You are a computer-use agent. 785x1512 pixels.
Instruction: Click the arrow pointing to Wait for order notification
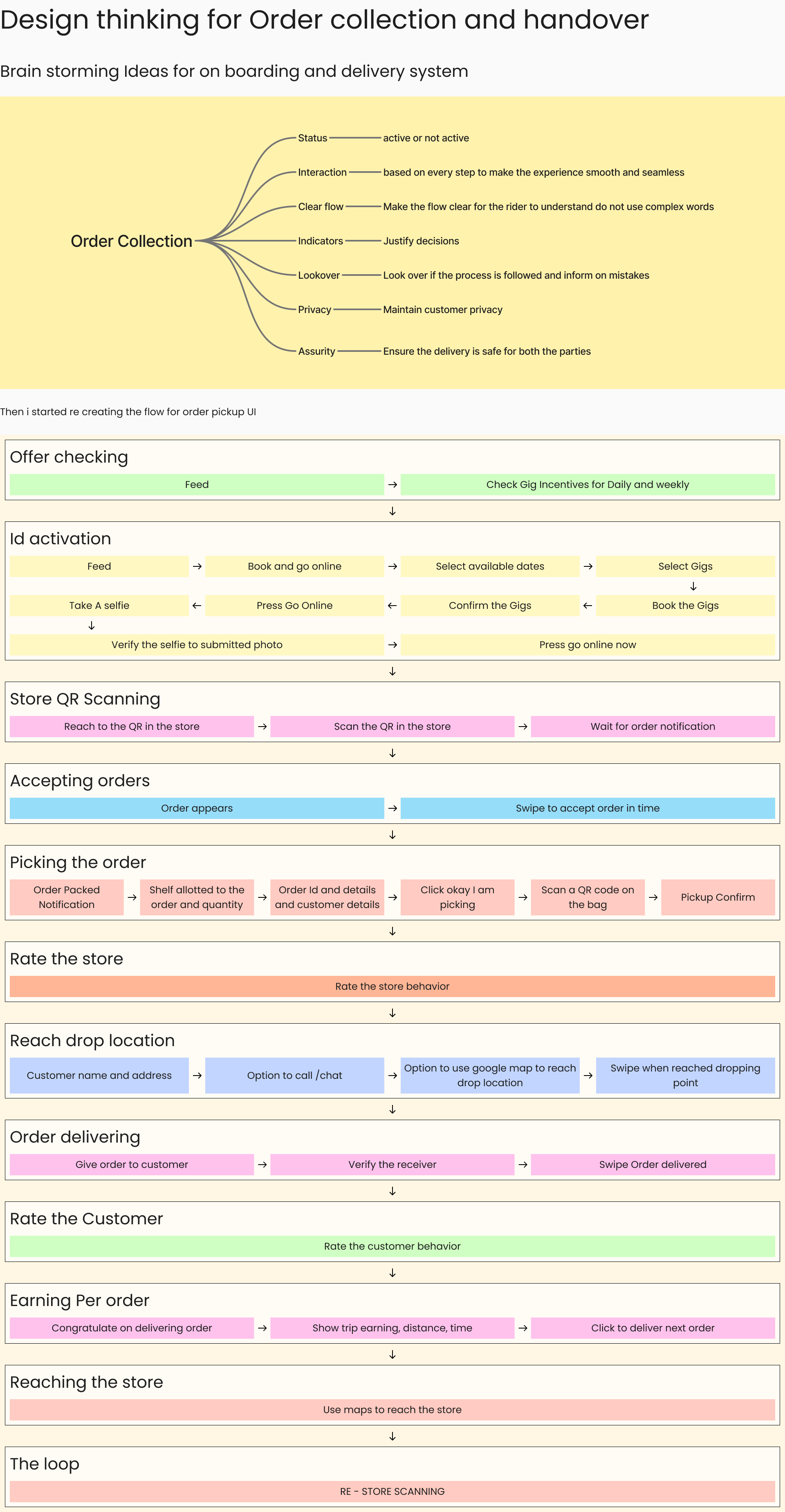(x=523, y=727)
